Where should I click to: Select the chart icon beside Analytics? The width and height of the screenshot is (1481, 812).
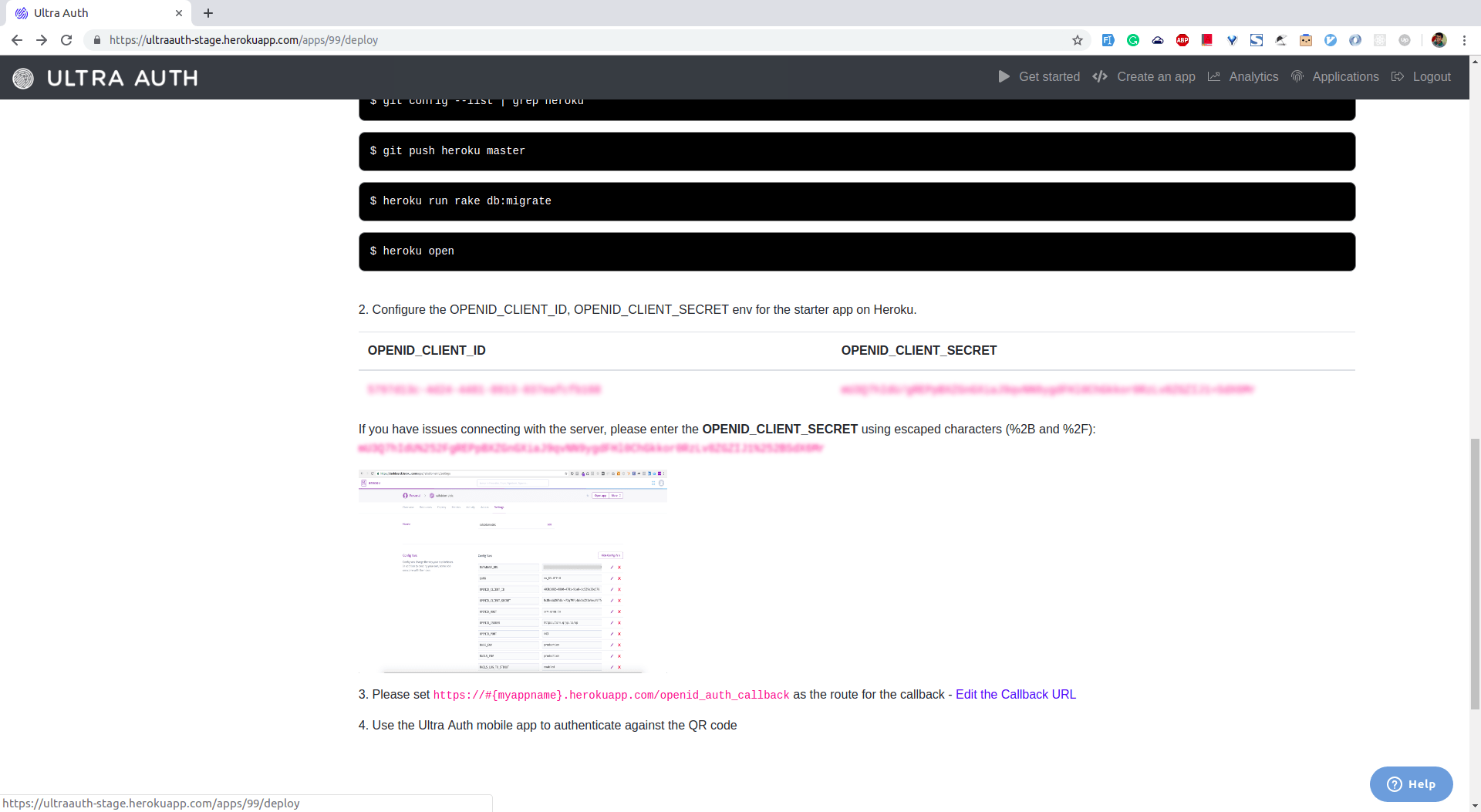pos(1215,76)
